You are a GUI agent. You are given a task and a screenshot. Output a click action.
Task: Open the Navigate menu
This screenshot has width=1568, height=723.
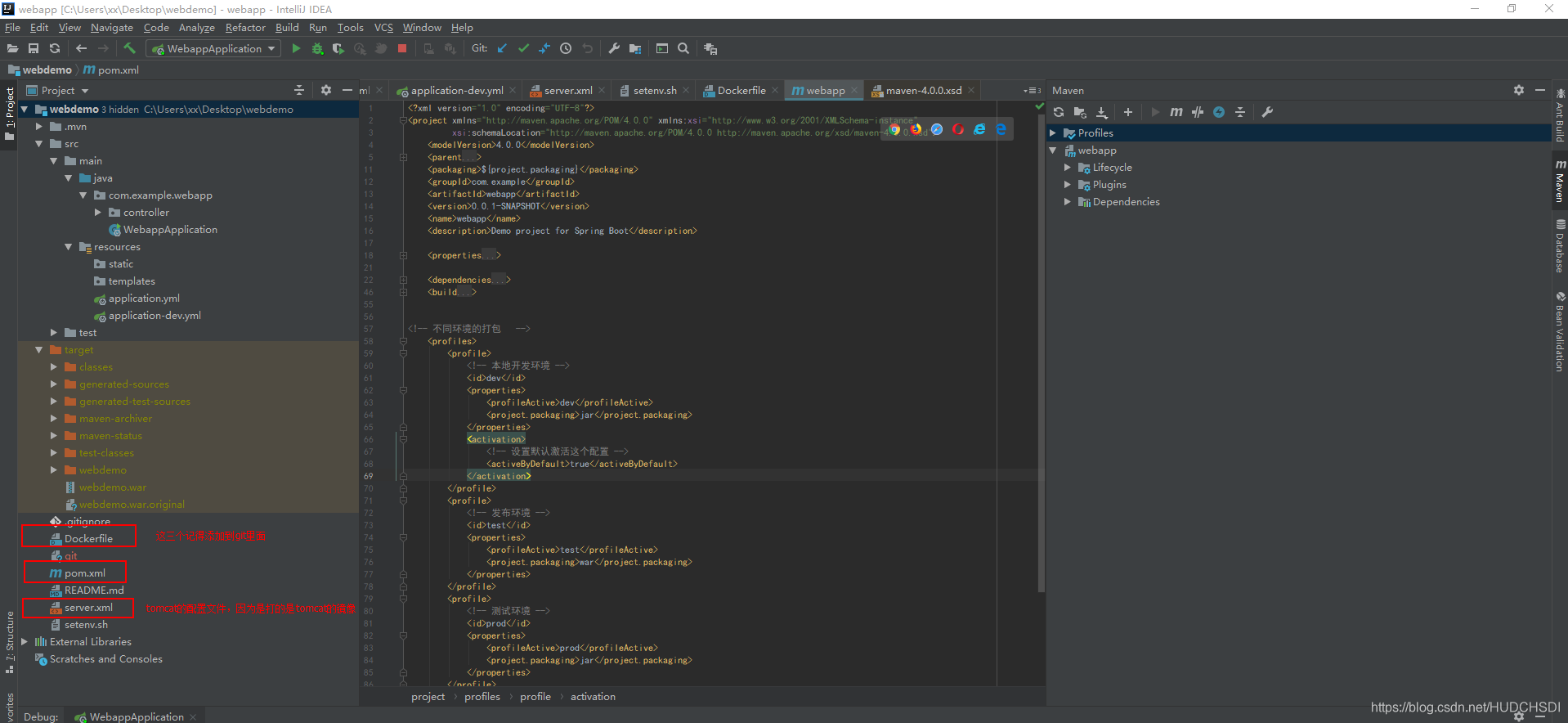click(x=111, y=28)
